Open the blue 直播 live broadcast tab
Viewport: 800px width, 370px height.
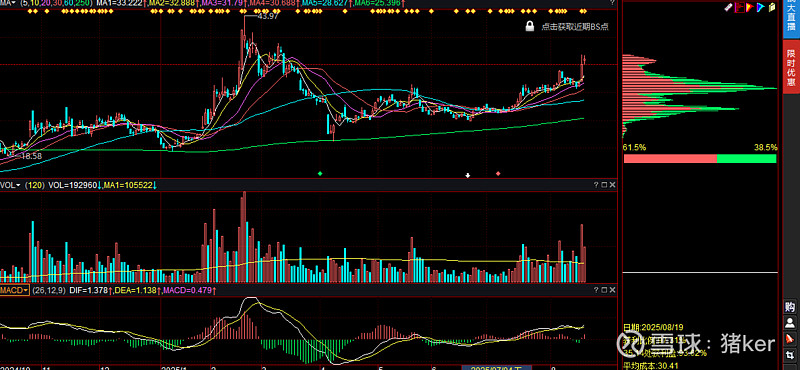(x=791, y=19)
